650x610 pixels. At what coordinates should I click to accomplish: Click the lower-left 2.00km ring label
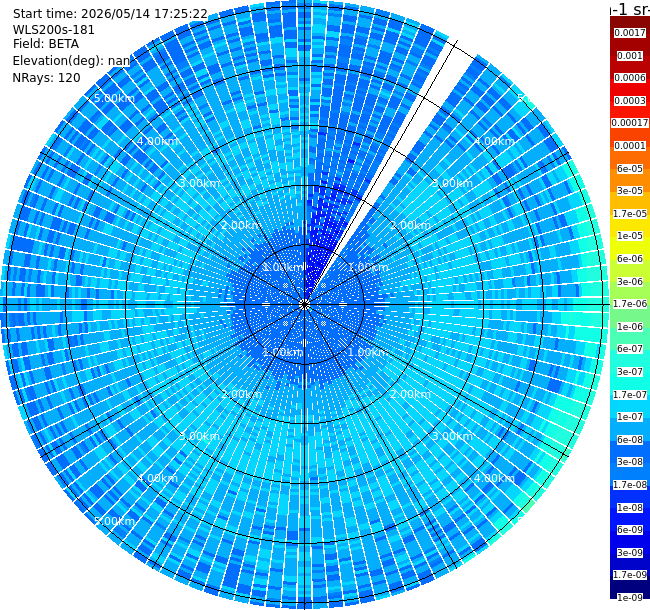click(241, 394)
